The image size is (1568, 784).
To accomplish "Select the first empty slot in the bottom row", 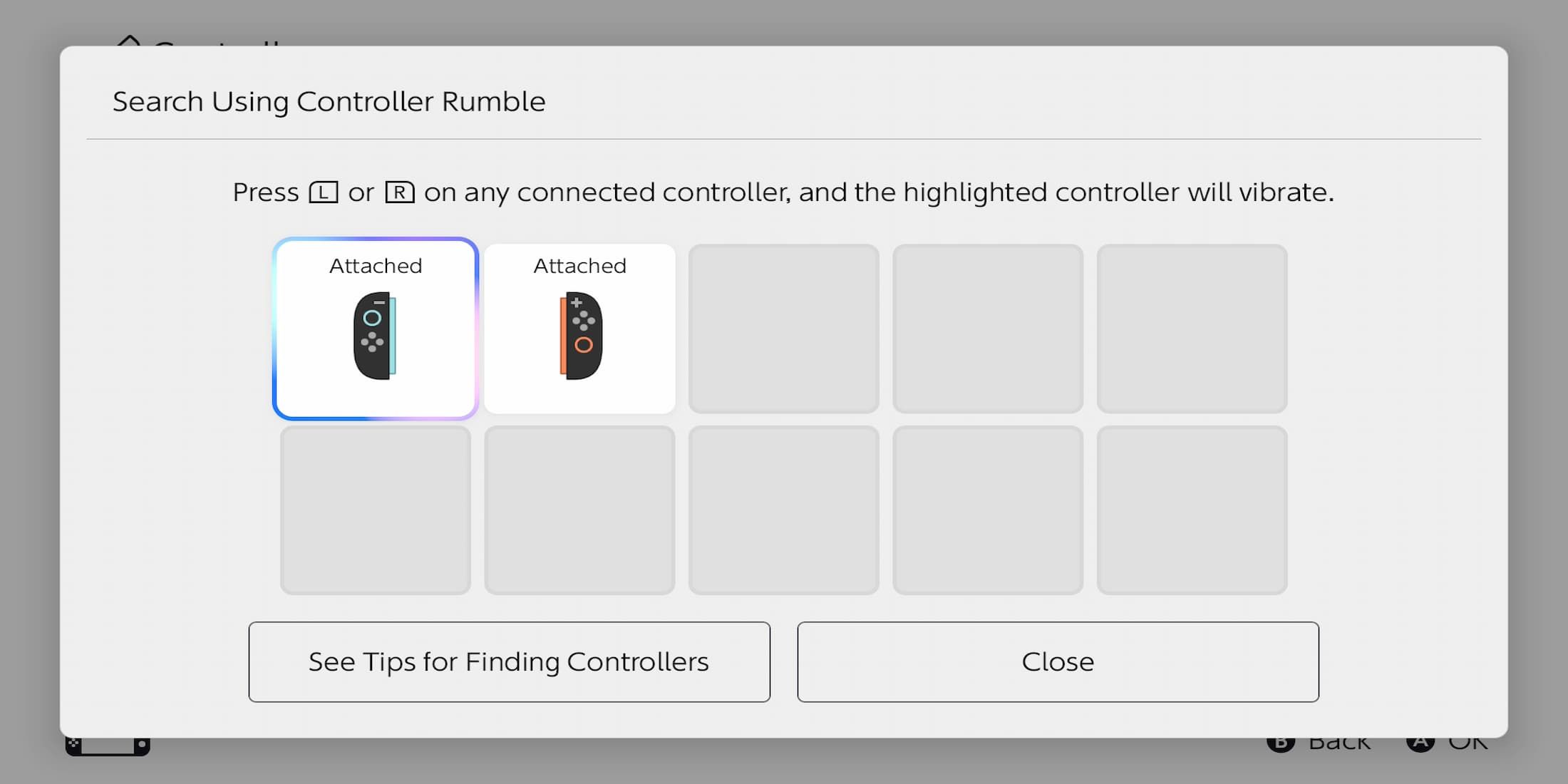I will coord(376,510).
